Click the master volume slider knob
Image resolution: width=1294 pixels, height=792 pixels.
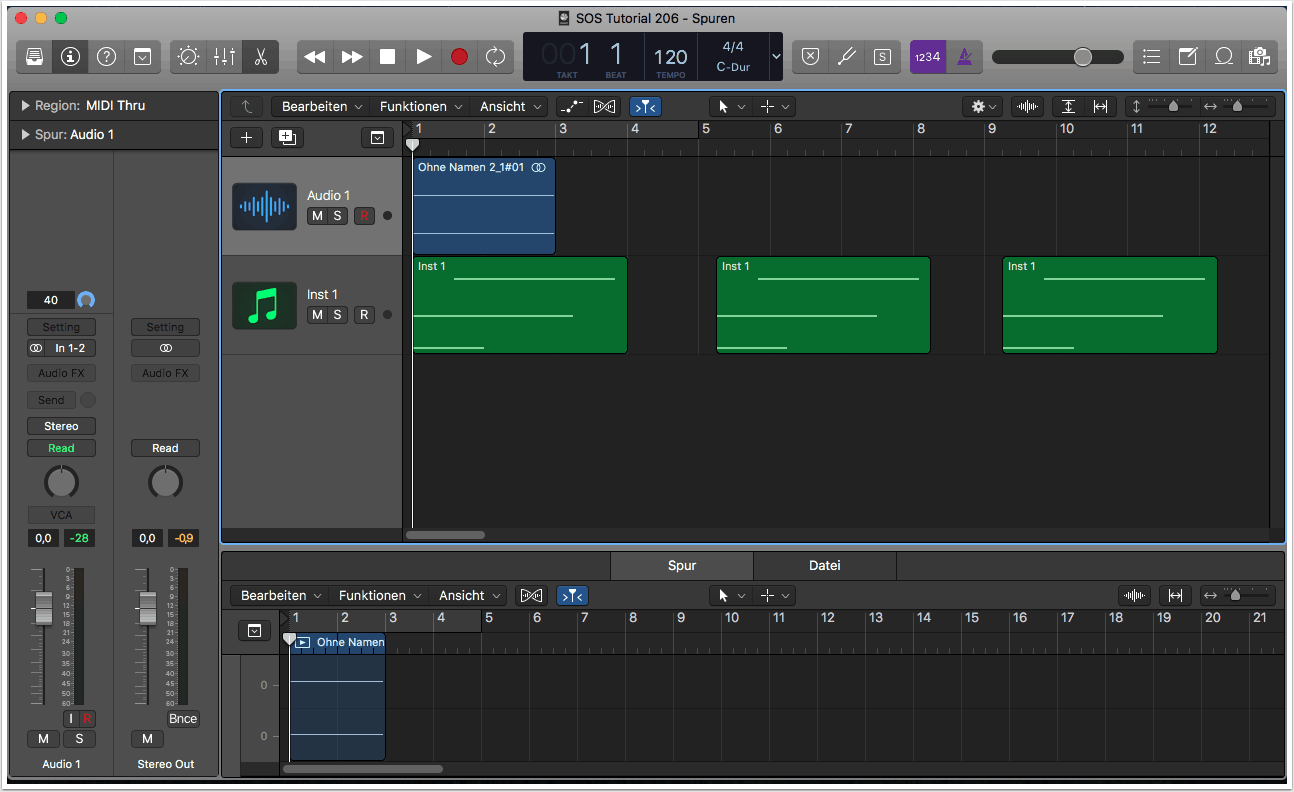tap(1083, 57)
